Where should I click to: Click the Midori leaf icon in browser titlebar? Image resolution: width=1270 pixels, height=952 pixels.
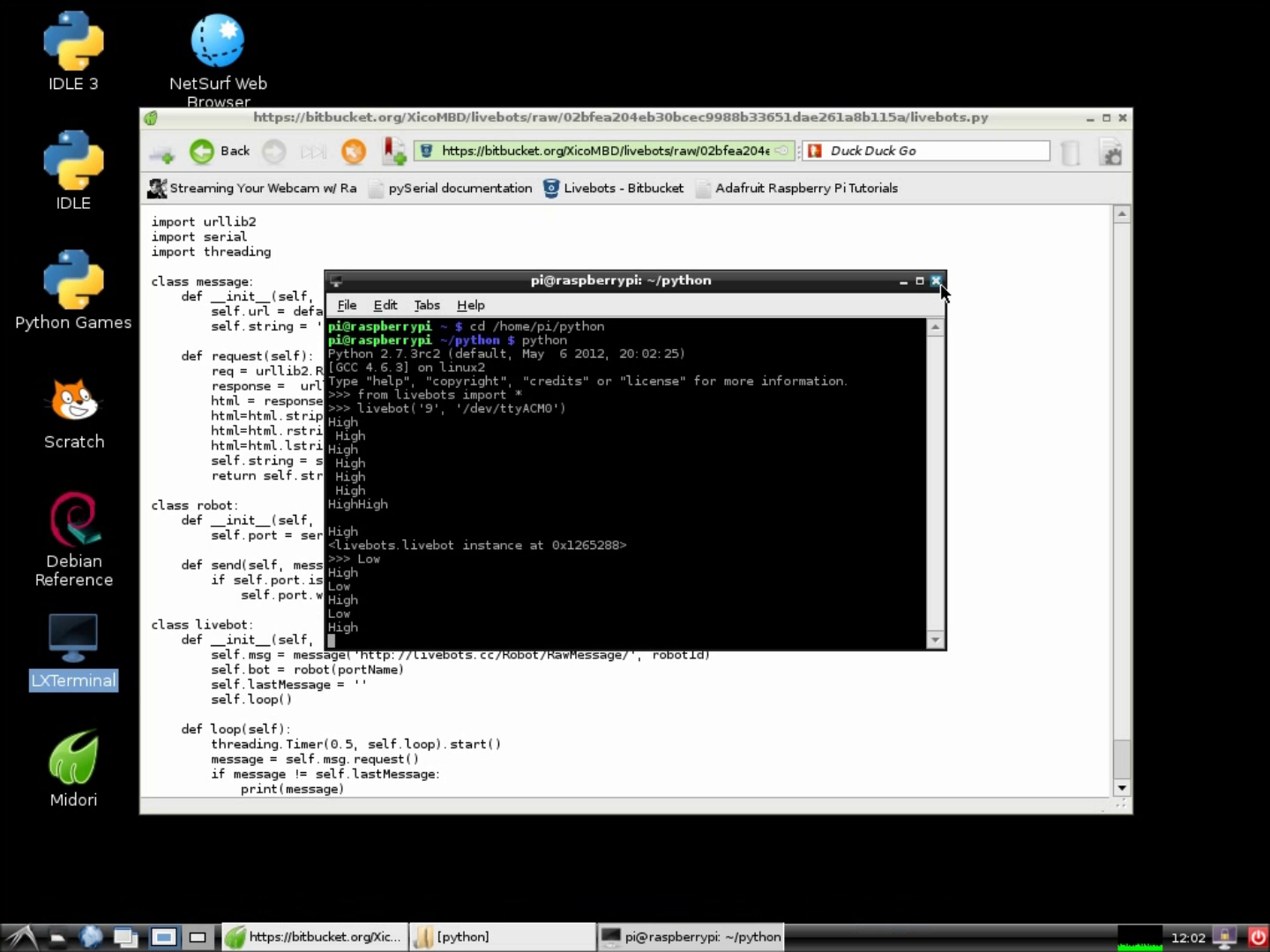(151, 117)
